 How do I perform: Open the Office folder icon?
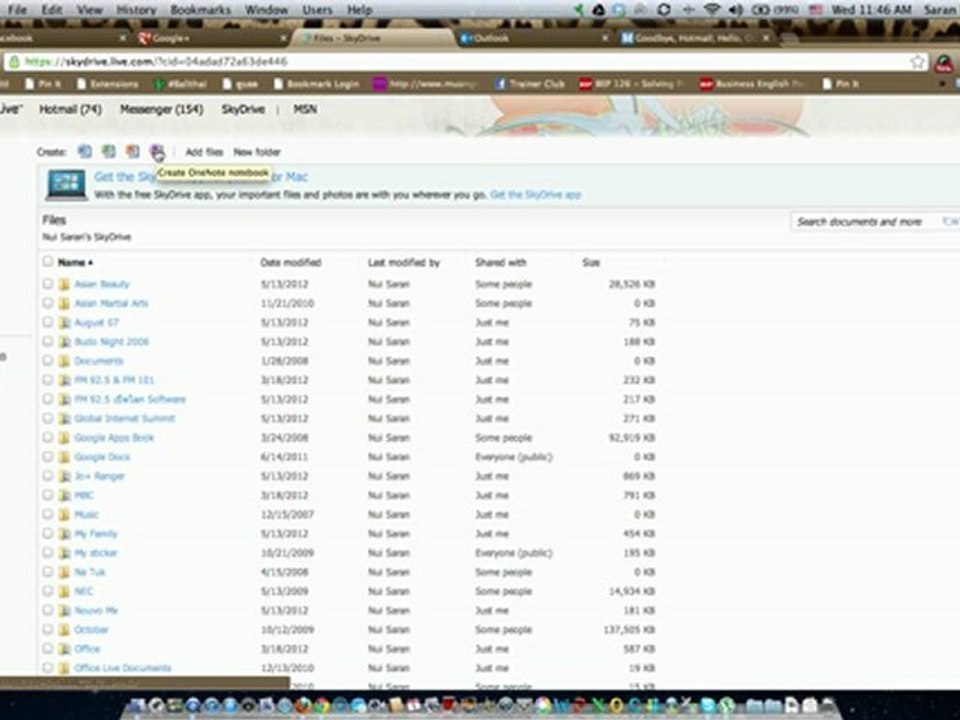point(64,649)
